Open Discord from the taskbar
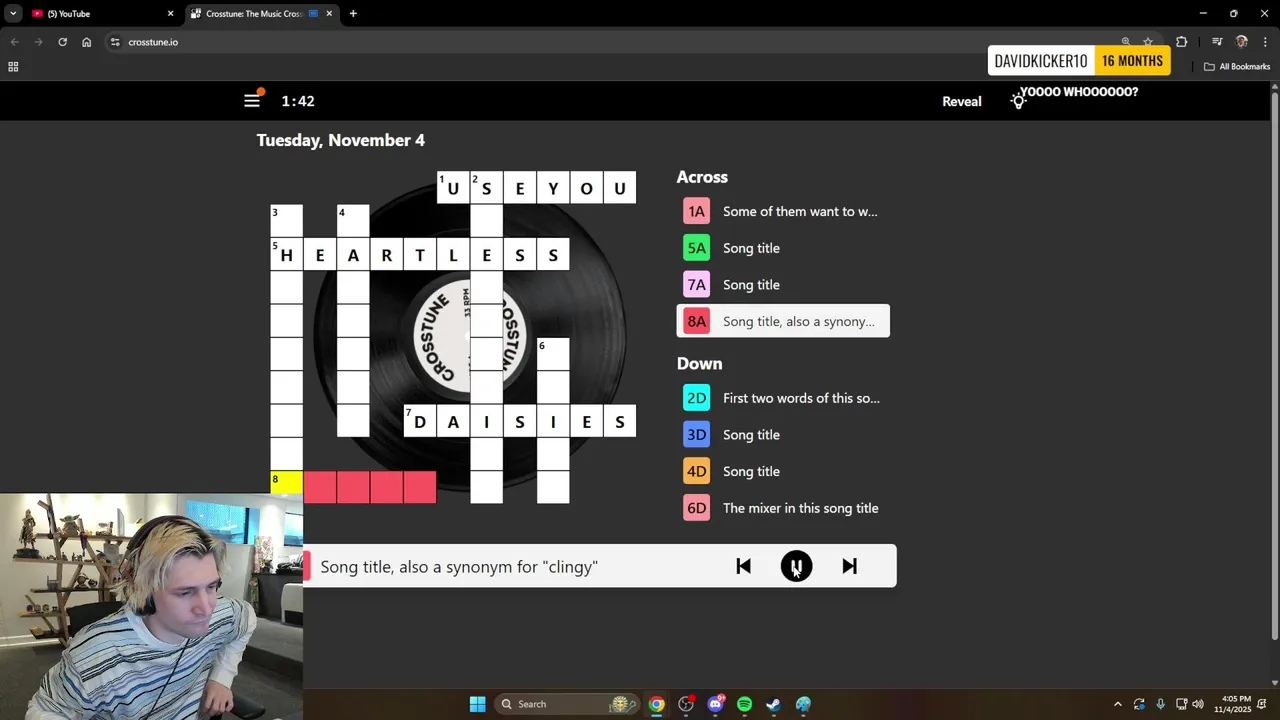Screen dimensions: 1280x720 pos(715,704)
